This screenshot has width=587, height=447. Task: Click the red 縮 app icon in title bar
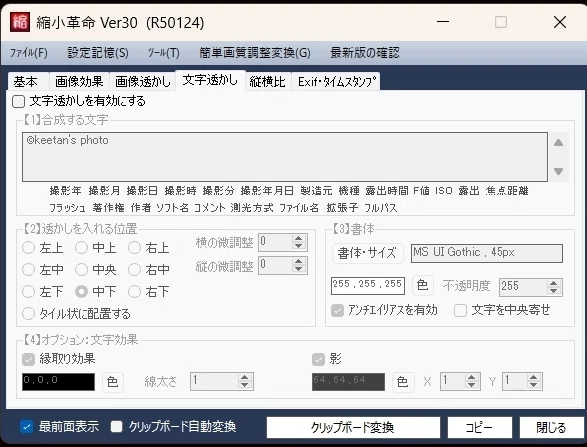click(20, 22)
